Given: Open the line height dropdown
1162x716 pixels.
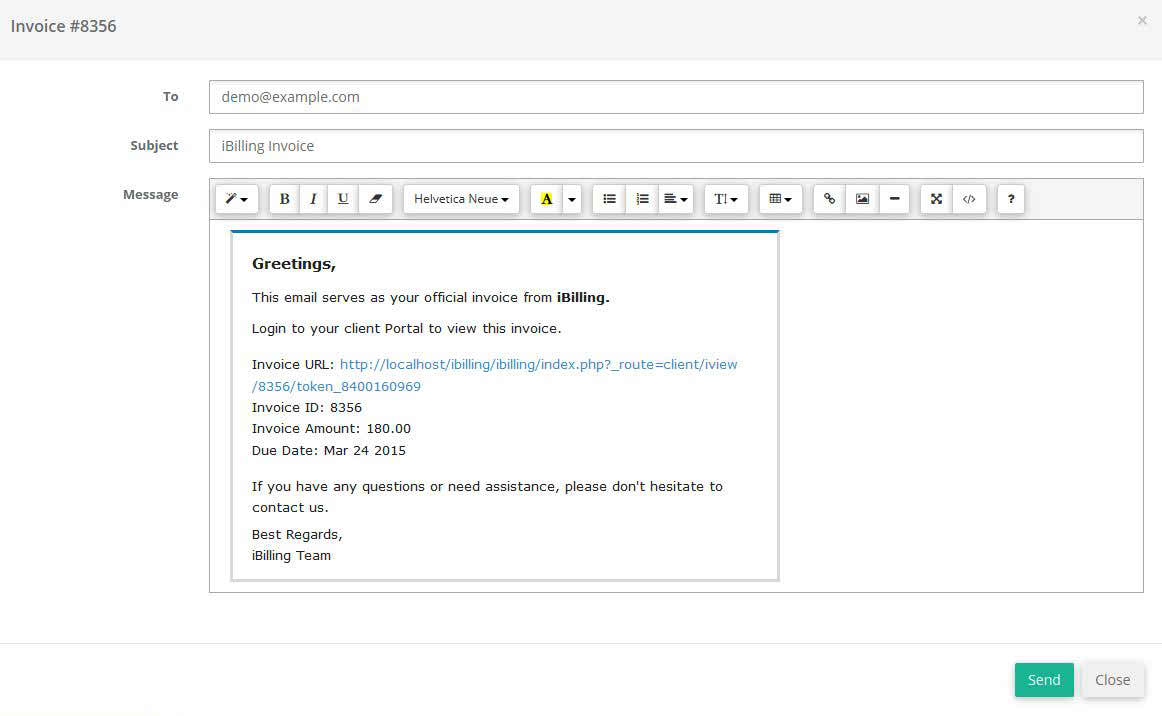Looking at the screenshot, I should 726,199.
